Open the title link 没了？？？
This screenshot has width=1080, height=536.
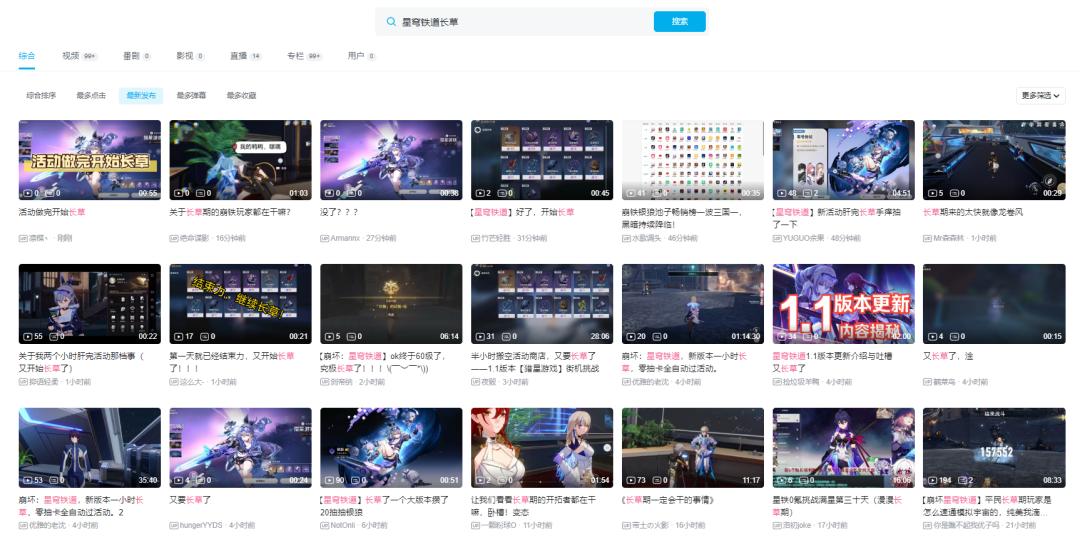click(339, 212)
